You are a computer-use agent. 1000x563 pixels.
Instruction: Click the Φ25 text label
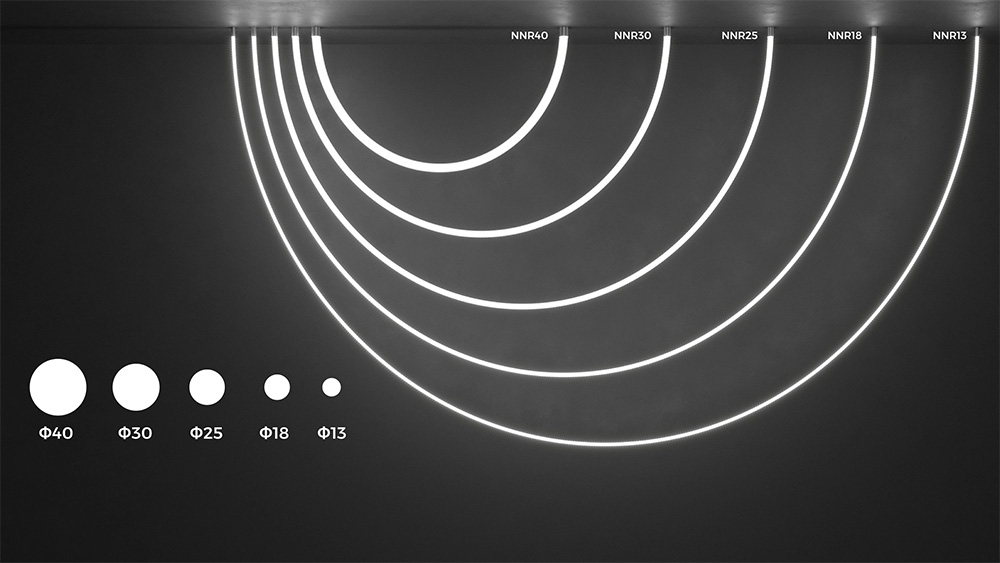pyautogui.click(x=206, y=434)
